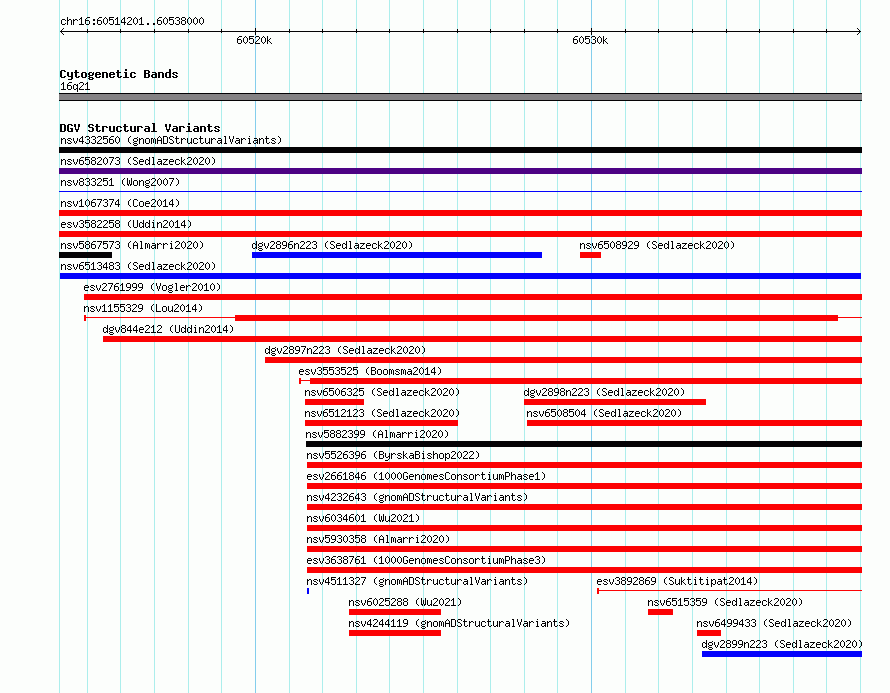This screenshot has height=693, width=890.
Task: Click the dgv2898n223 red feature bar
Action: click(615, 402)
